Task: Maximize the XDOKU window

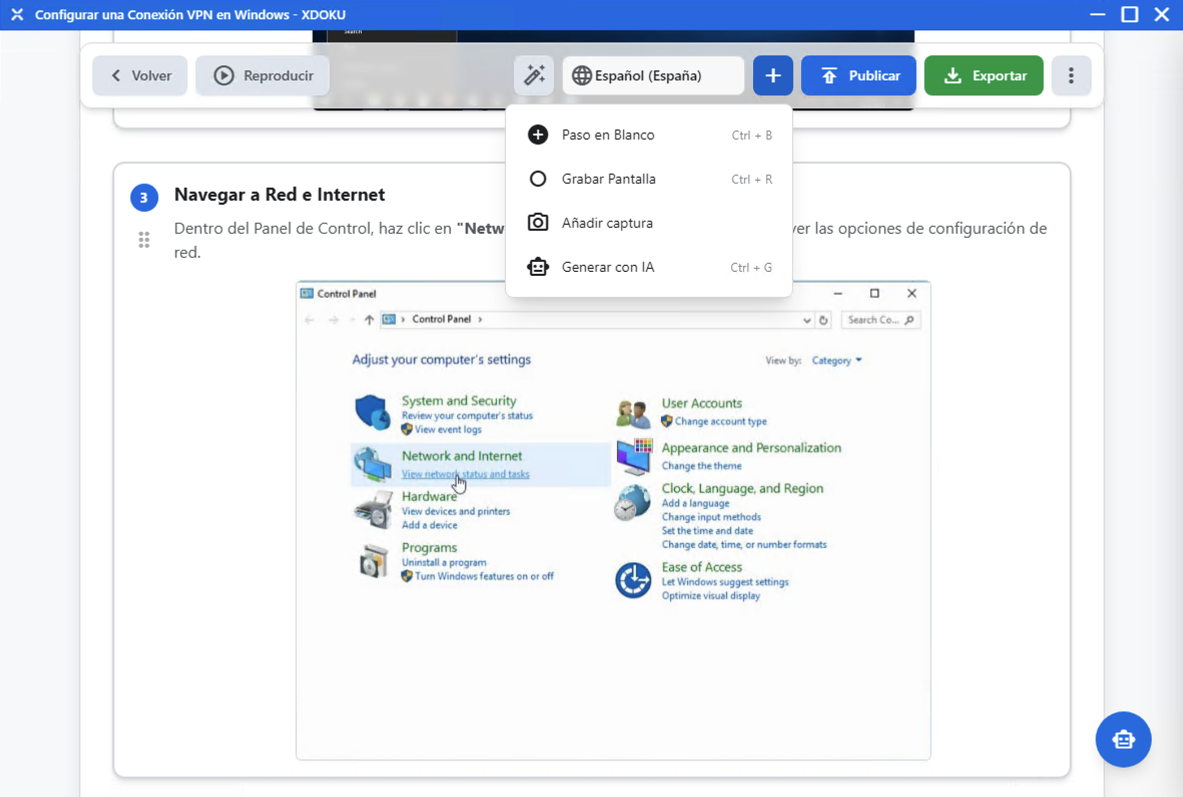Action: [x=1129, y=15]
